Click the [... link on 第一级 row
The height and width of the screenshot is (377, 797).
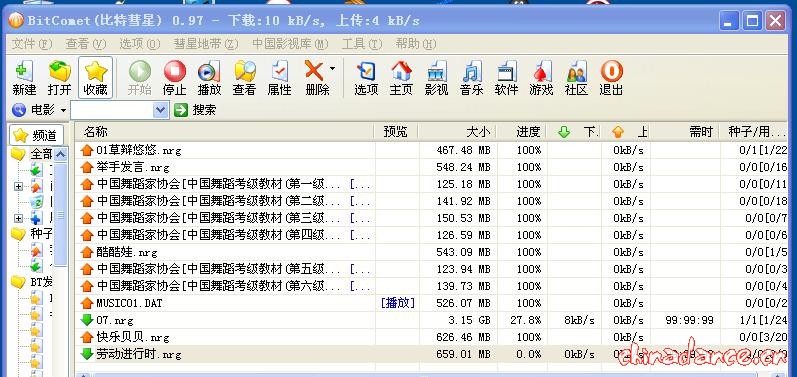(360, 184)
